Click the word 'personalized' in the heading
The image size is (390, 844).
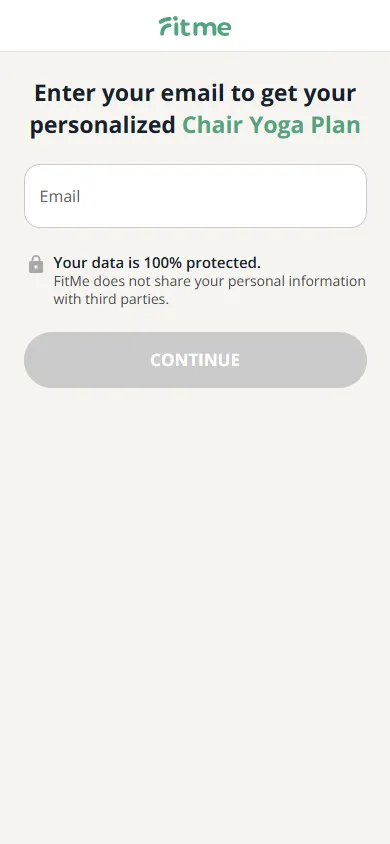pos(103,125)
